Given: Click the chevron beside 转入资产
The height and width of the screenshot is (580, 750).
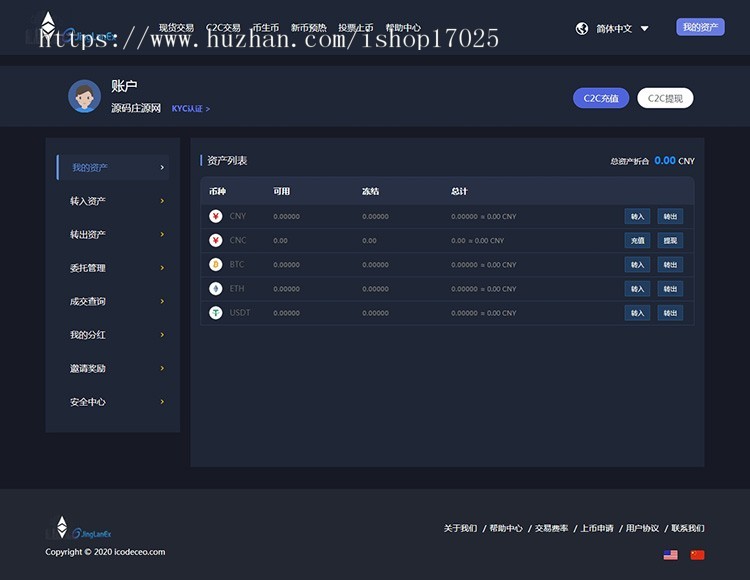Looking at the screenshot, I should coord(162,201).
